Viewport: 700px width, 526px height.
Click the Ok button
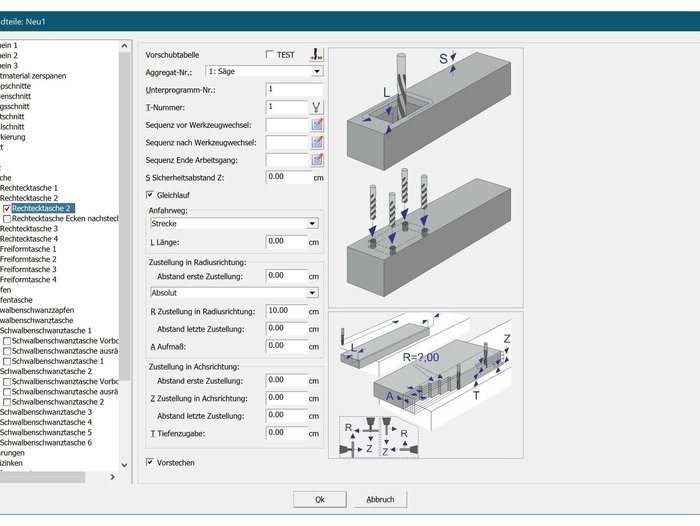[x=319, y=499]
